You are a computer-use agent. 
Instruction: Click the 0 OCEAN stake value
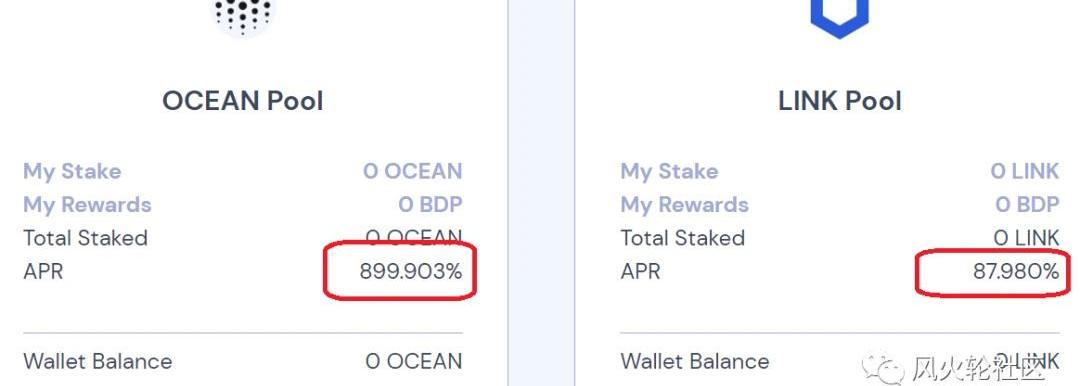[x=413, y=172]
